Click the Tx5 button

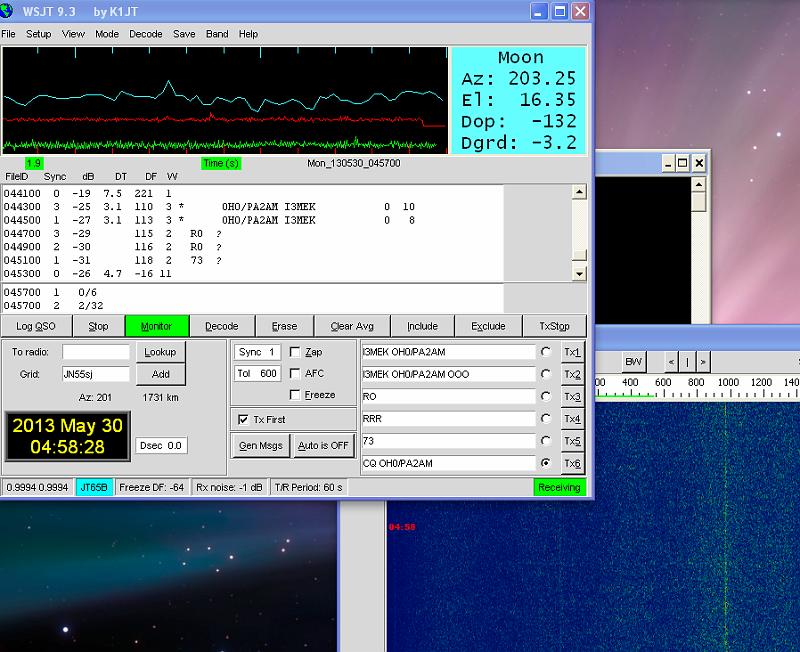tap(572, 441)
